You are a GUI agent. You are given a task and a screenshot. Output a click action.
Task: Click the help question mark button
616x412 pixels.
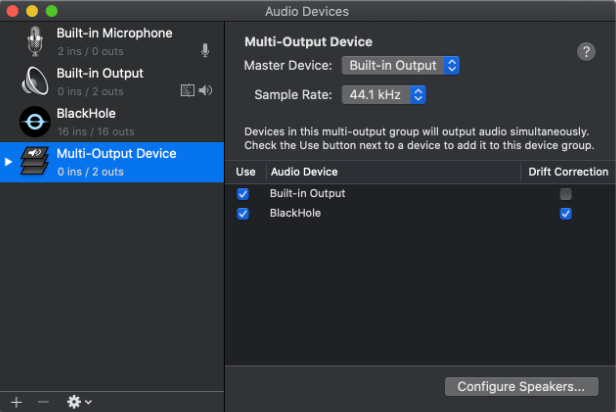point(587,52)
